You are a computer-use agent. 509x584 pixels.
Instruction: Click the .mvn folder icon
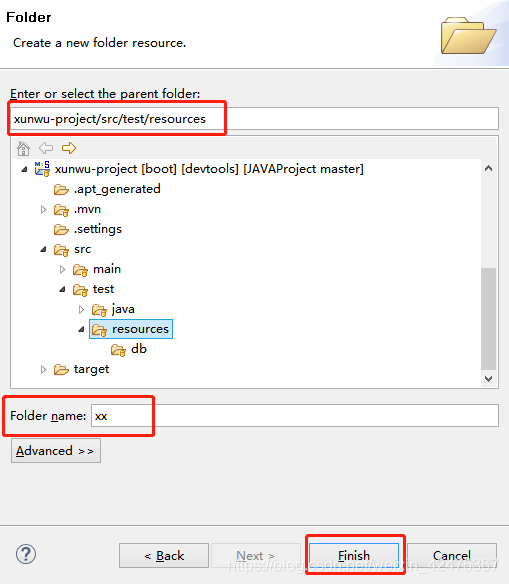coord(61,210)
